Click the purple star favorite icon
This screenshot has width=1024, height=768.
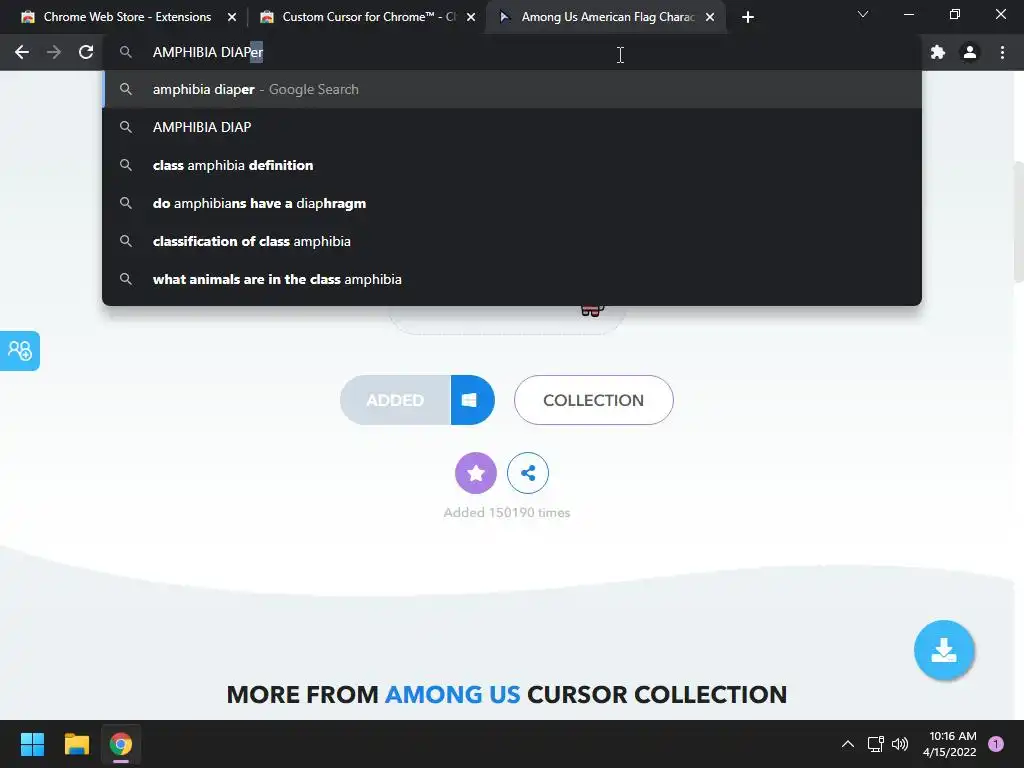click(475, 473)
